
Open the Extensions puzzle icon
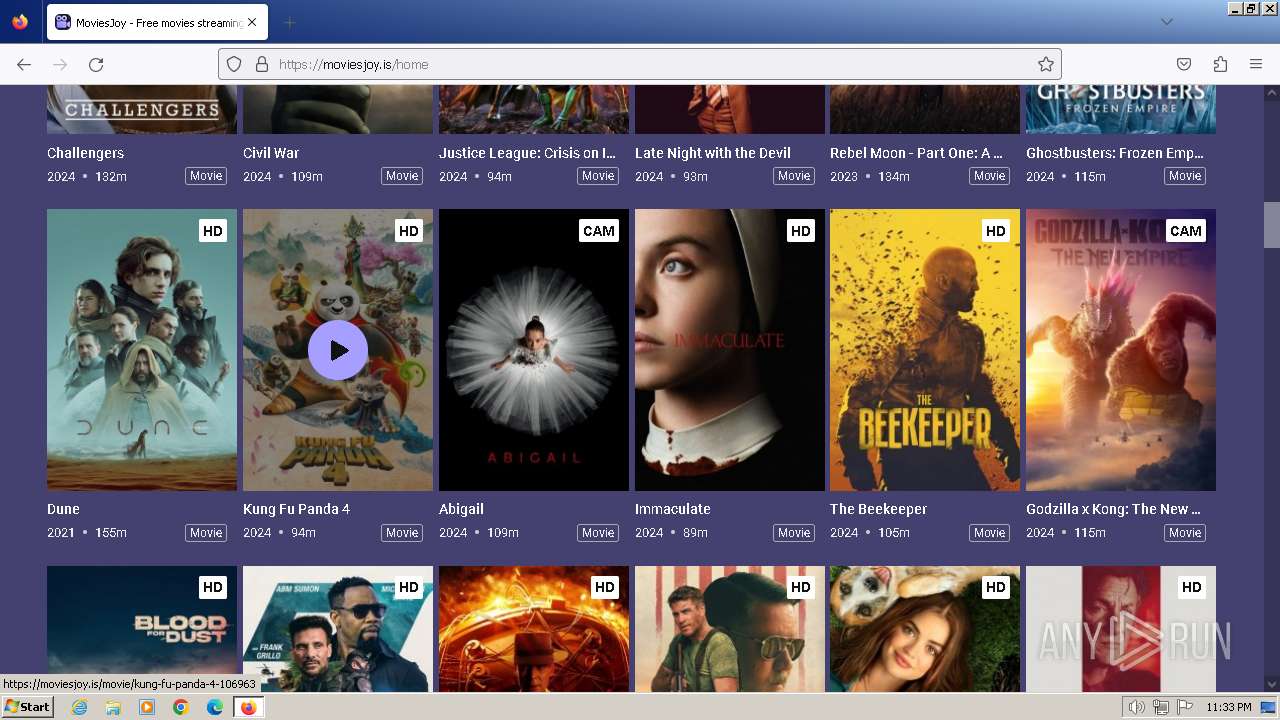coord(1220,64)
